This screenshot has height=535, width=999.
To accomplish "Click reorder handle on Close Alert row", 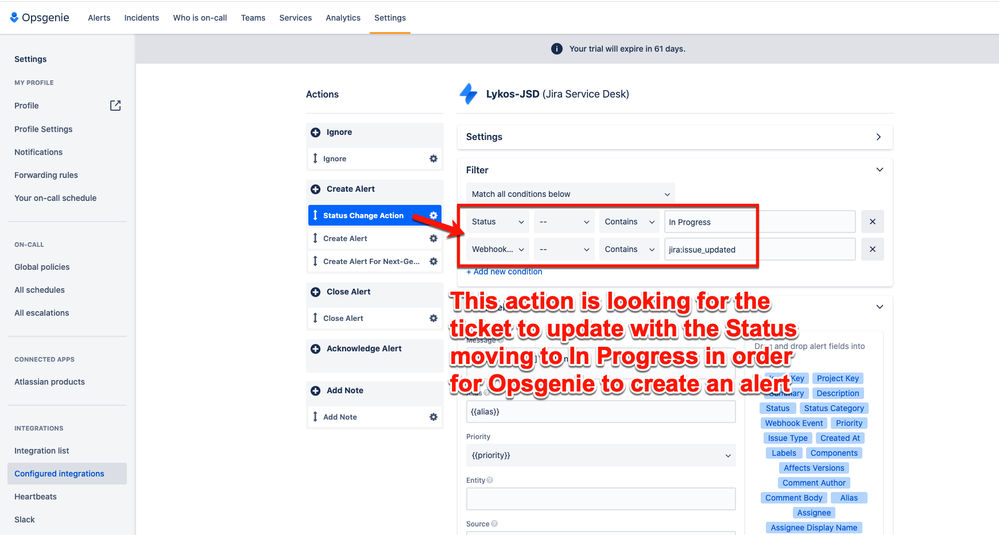I will click(x=315, y=318).
